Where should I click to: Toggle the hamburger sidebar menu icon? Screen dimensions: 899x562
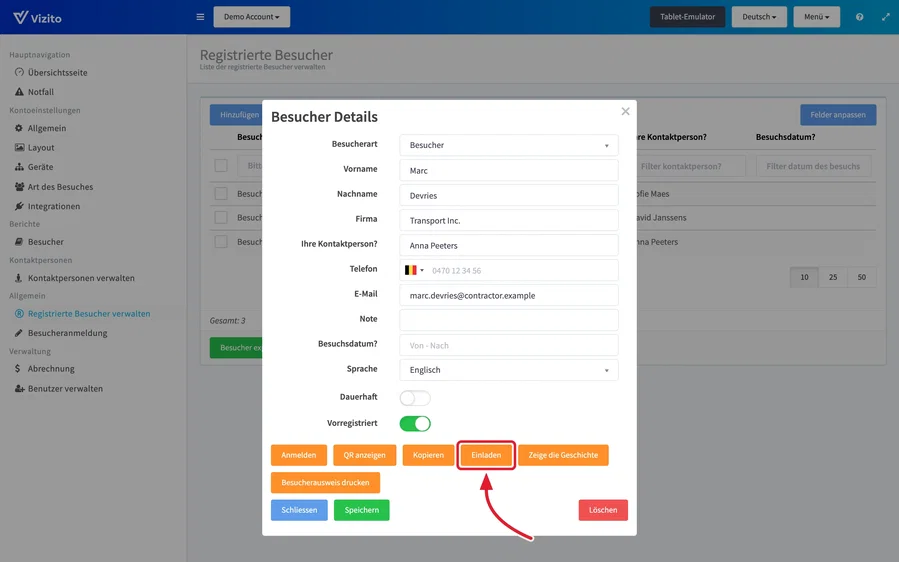point(200,17)
